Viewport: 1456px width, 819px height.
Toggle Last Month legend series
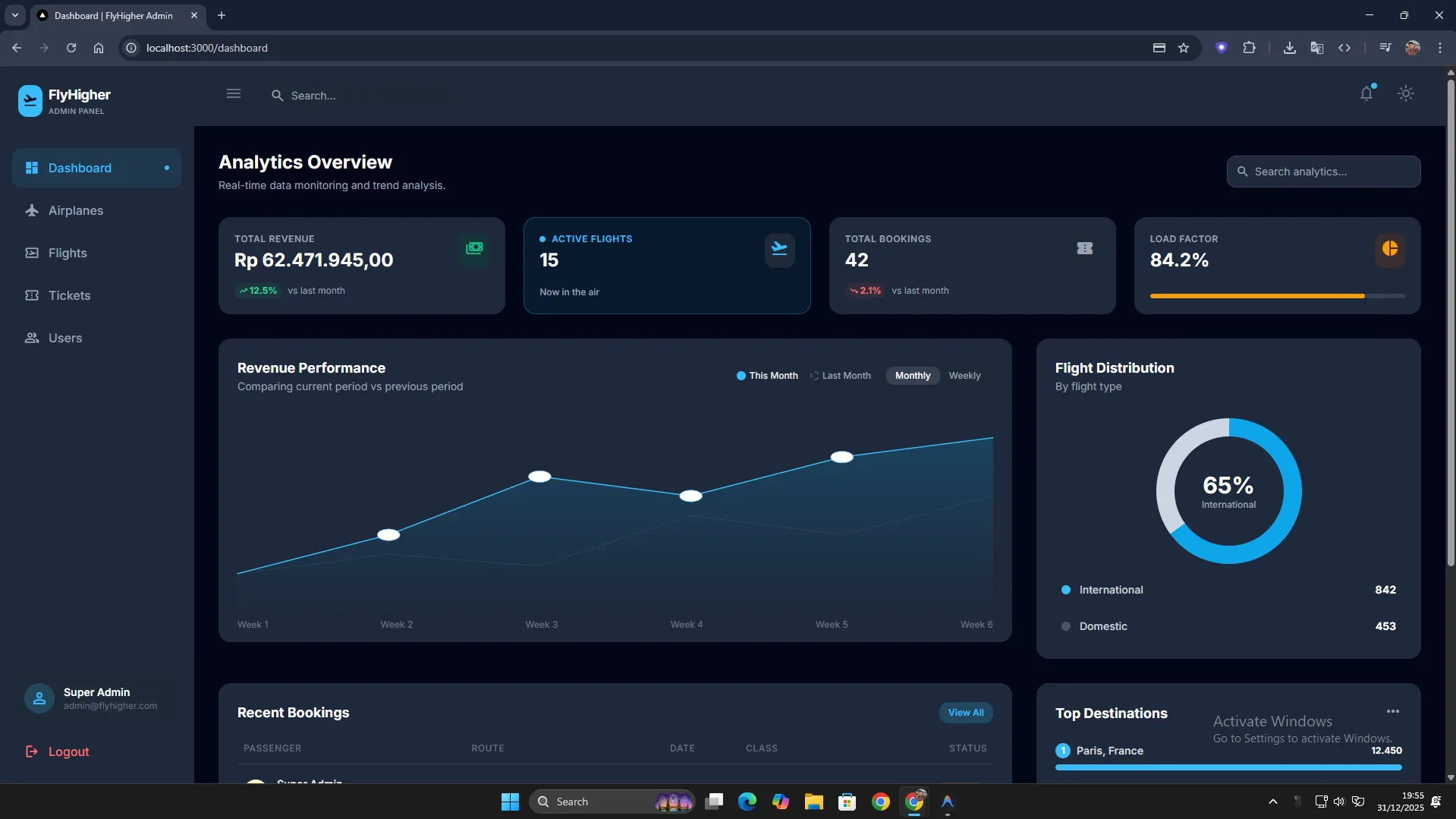841,376
